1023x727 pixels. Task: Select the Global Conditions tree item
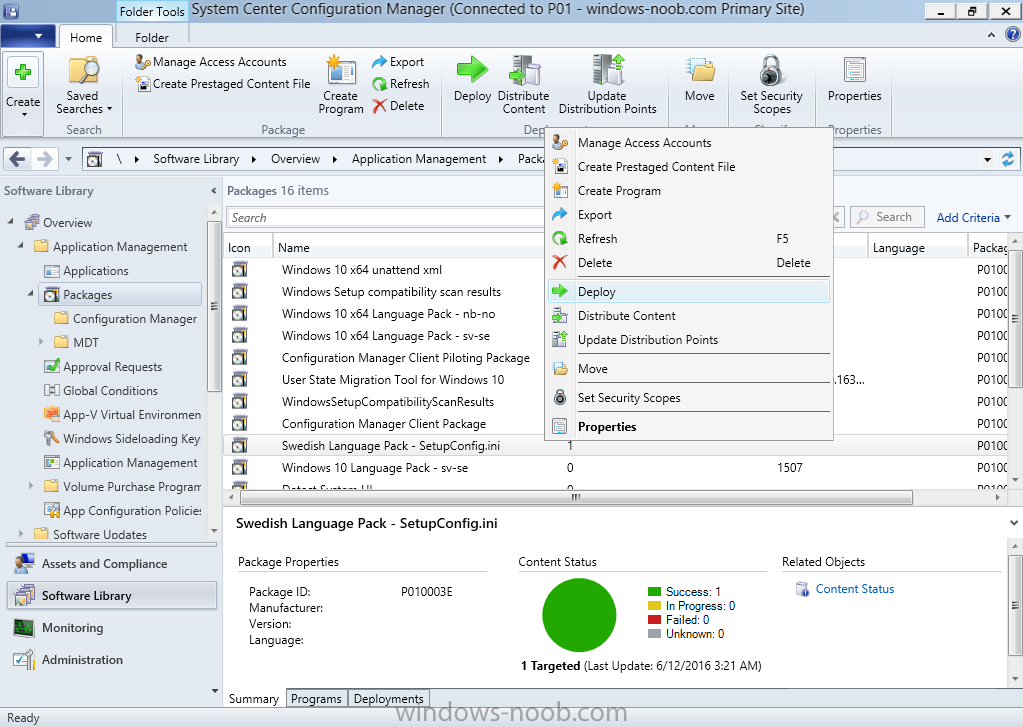coord(110,390)
